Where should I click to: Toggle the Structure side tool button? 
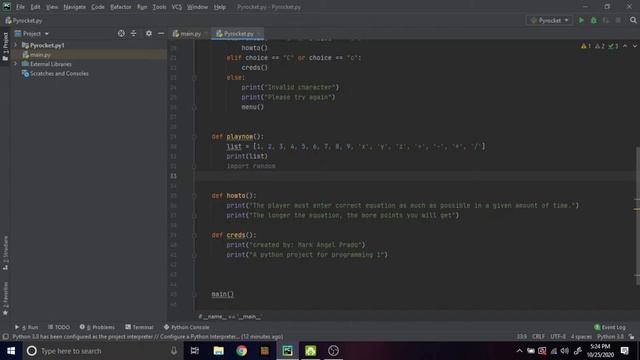pos(5,252)
